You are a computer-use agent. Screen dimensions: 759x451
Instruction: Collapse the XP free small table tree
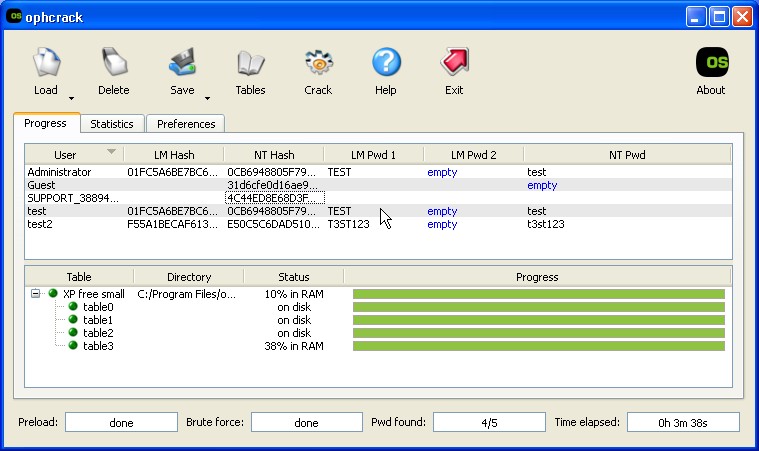click(35, 293)
